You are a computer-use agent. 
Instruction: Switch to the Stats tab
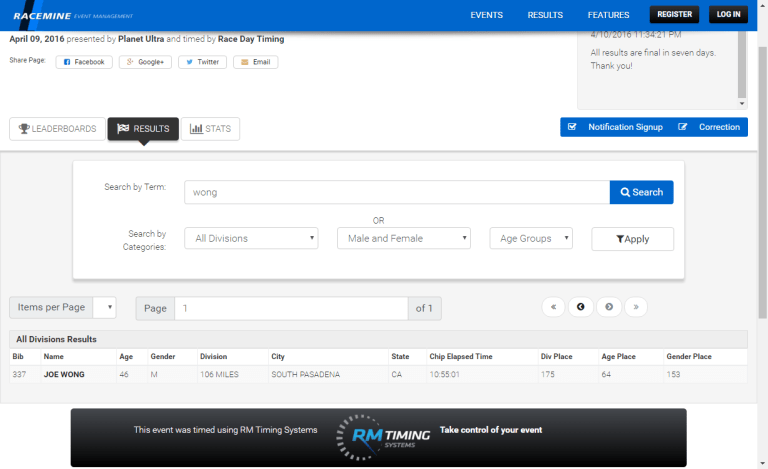coord(211,129)
